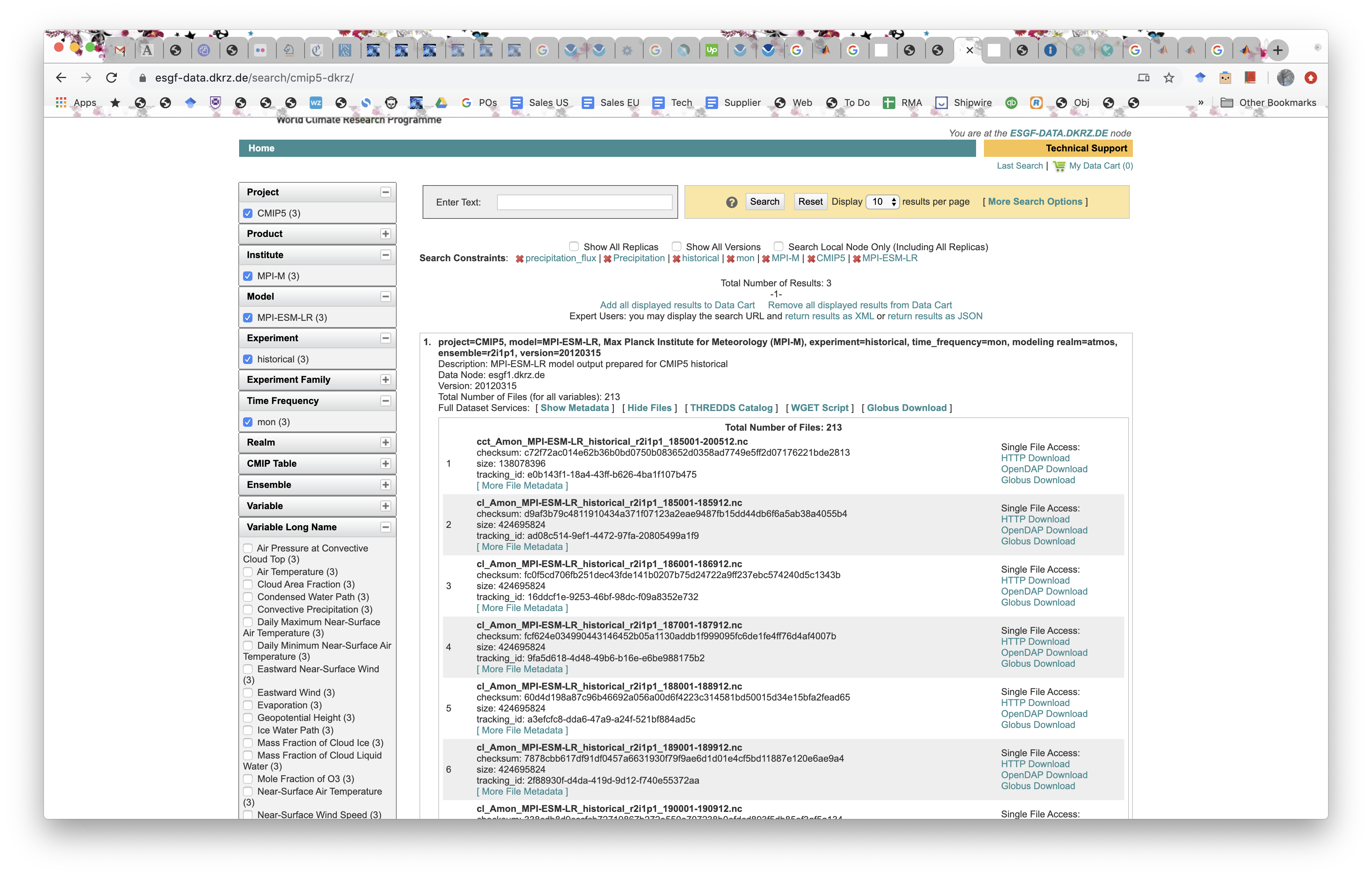Collapse the Variable Long Name section
Image resolution: width=1372 pixels, height=877 pixels.
pos(386,527)
